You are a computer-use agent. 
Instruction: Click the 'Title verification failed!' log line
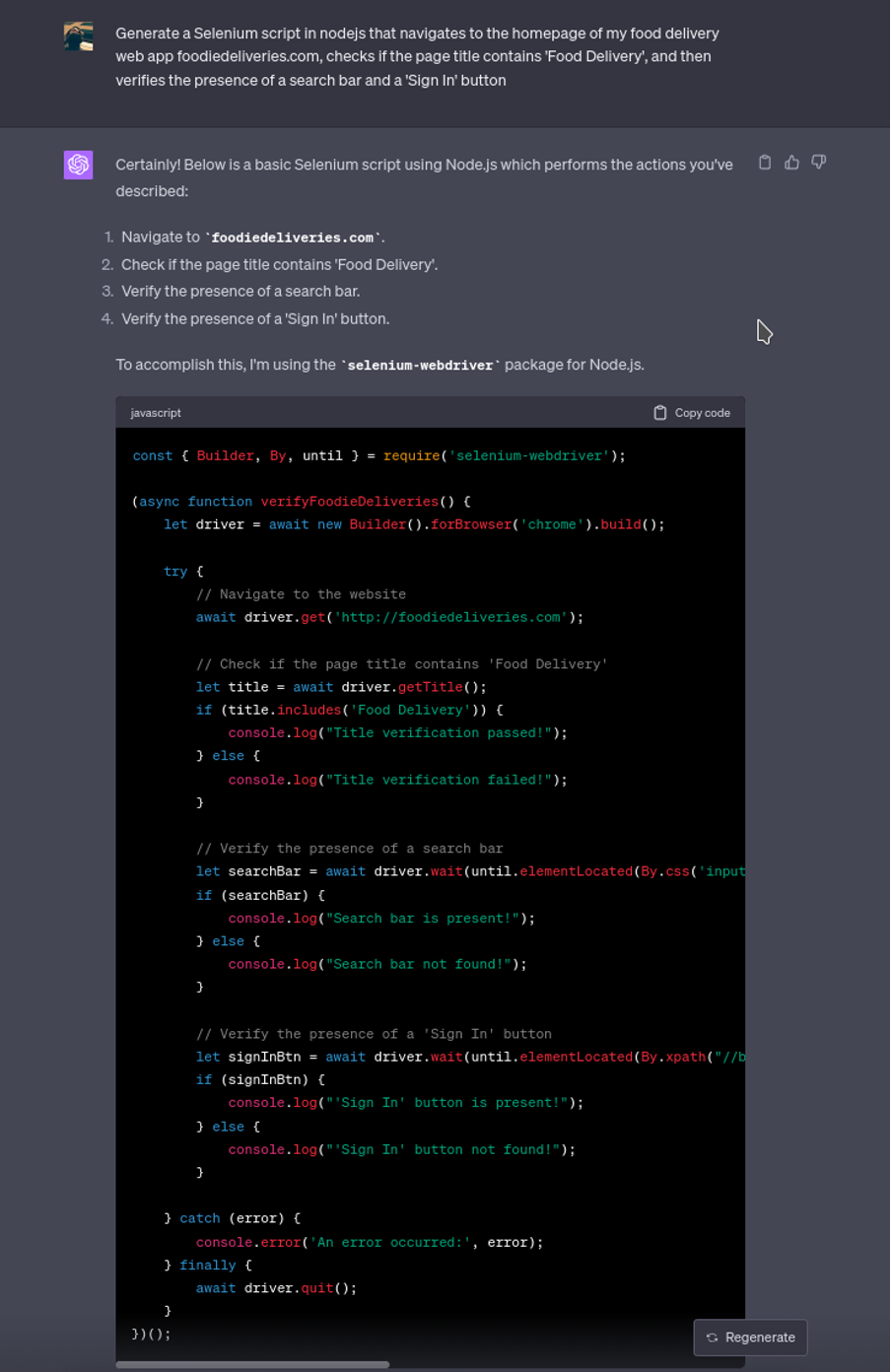[398, 780]
